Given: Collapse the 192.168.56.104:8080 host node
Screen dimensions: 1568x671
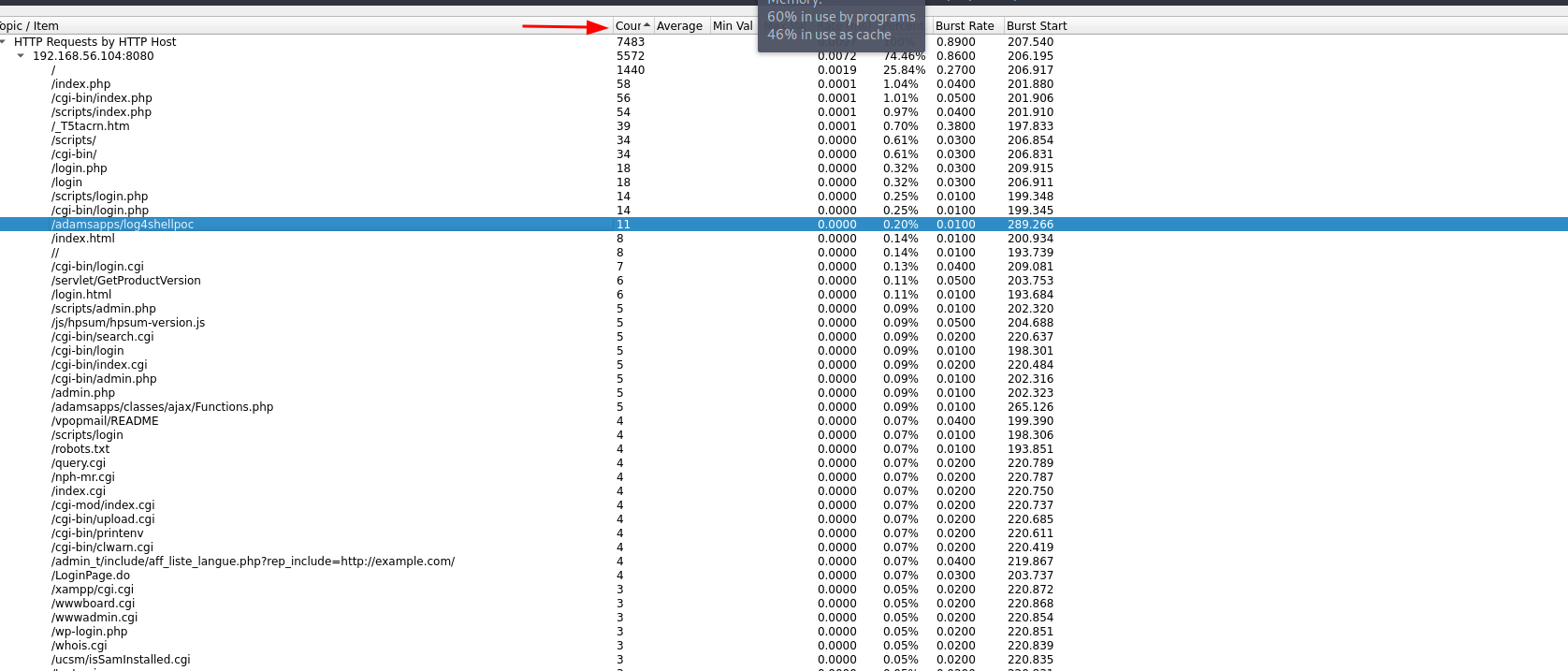Looking at the screenshot, I should tap(21, 56).
